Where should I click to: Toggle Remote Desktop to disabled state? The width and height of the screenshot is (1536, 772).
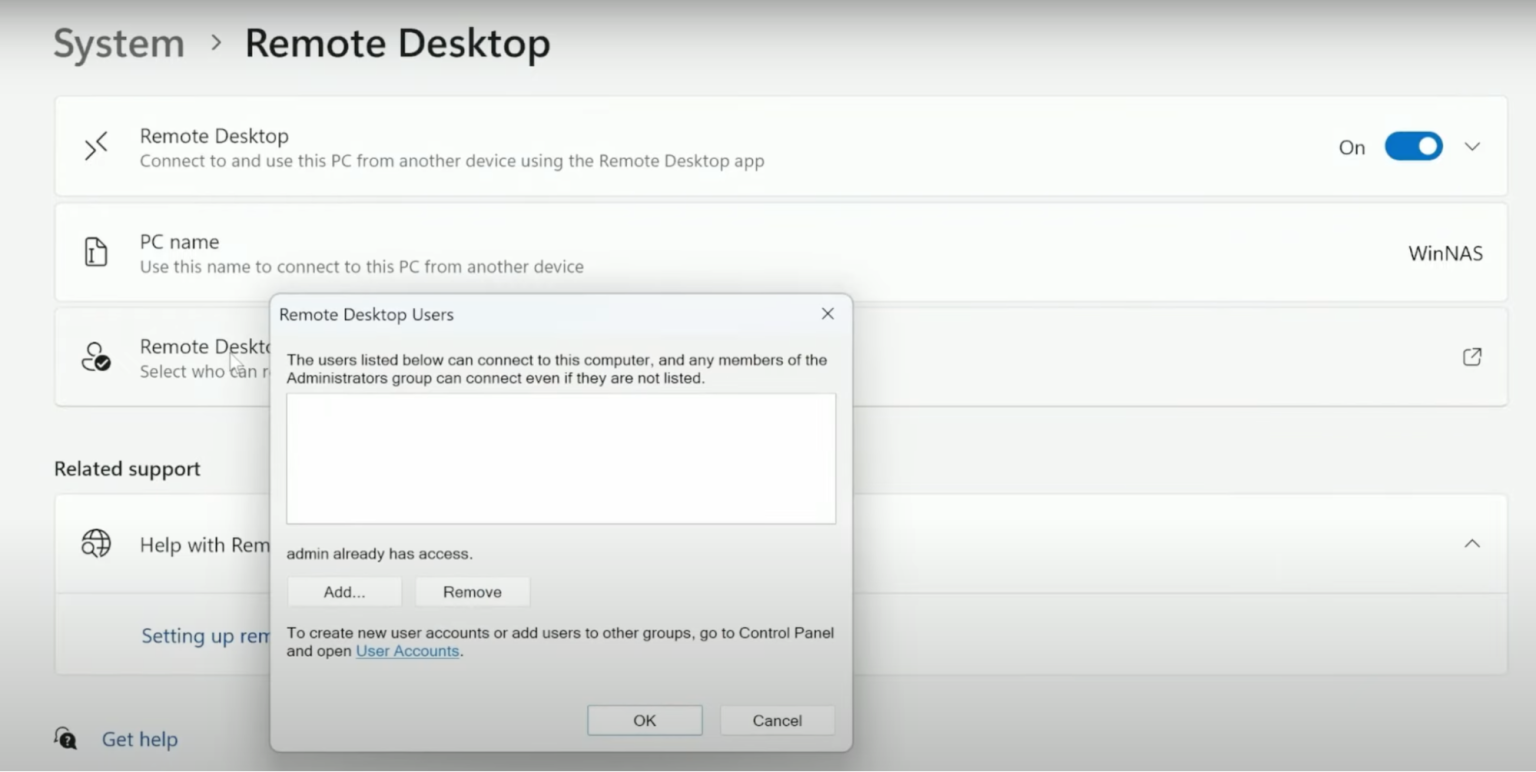(1413, 146)
